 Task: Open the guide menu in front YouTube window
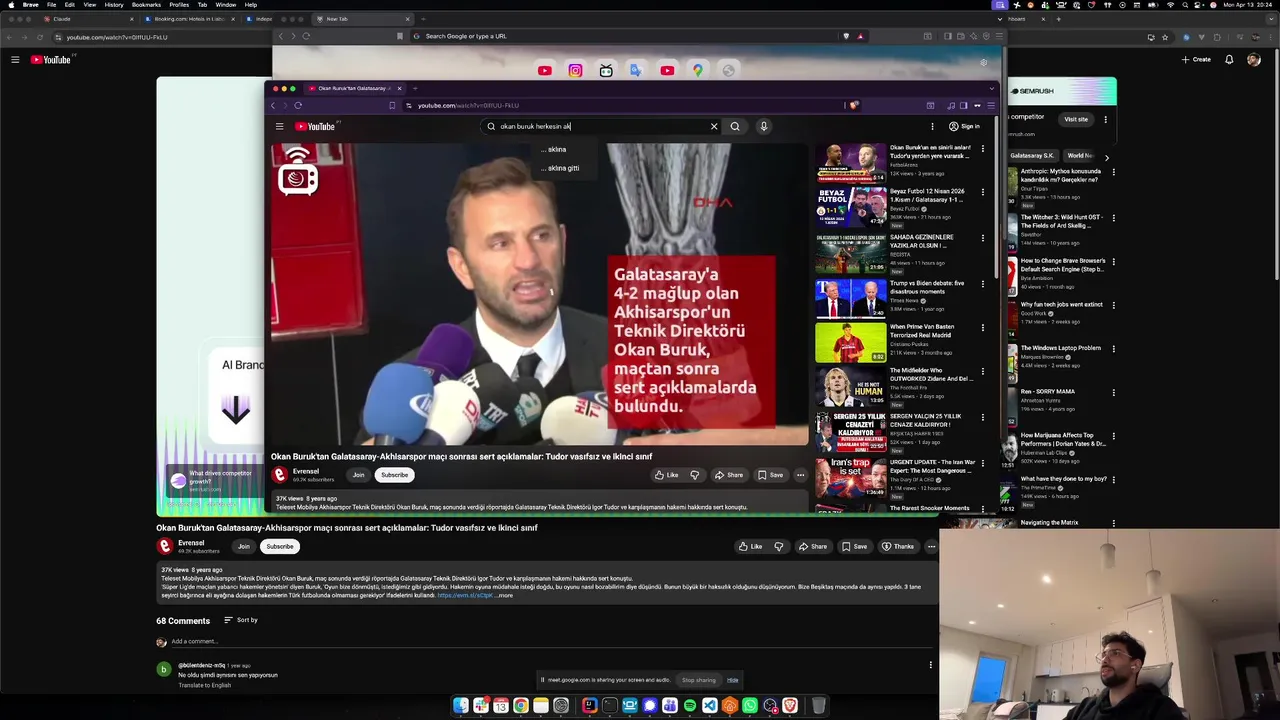(x=279, y=126)
